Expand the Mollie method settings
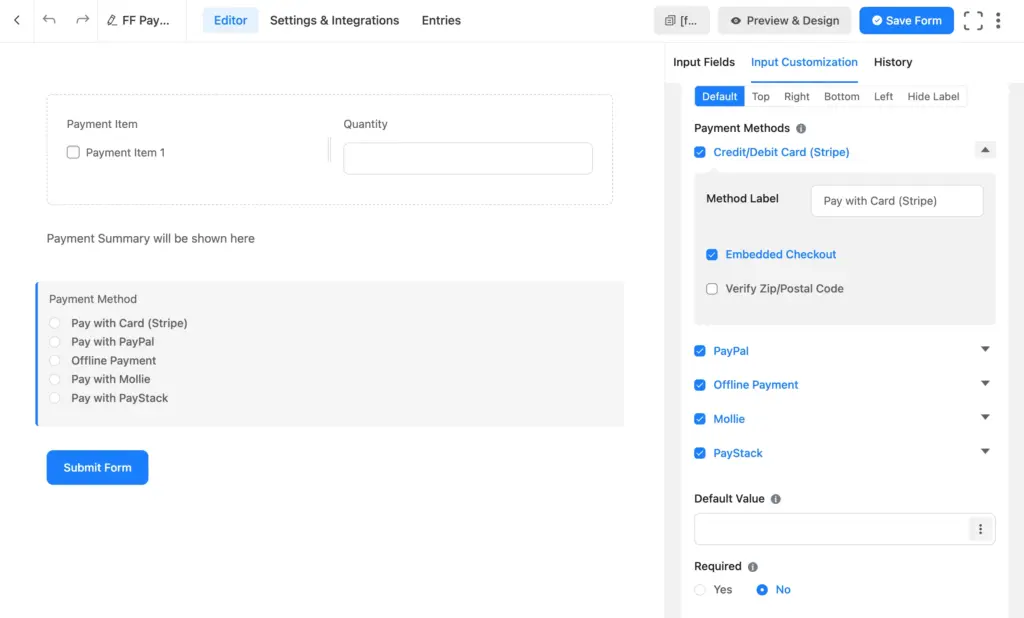This screenshot has width=1024, height=618. coord(985,417)
